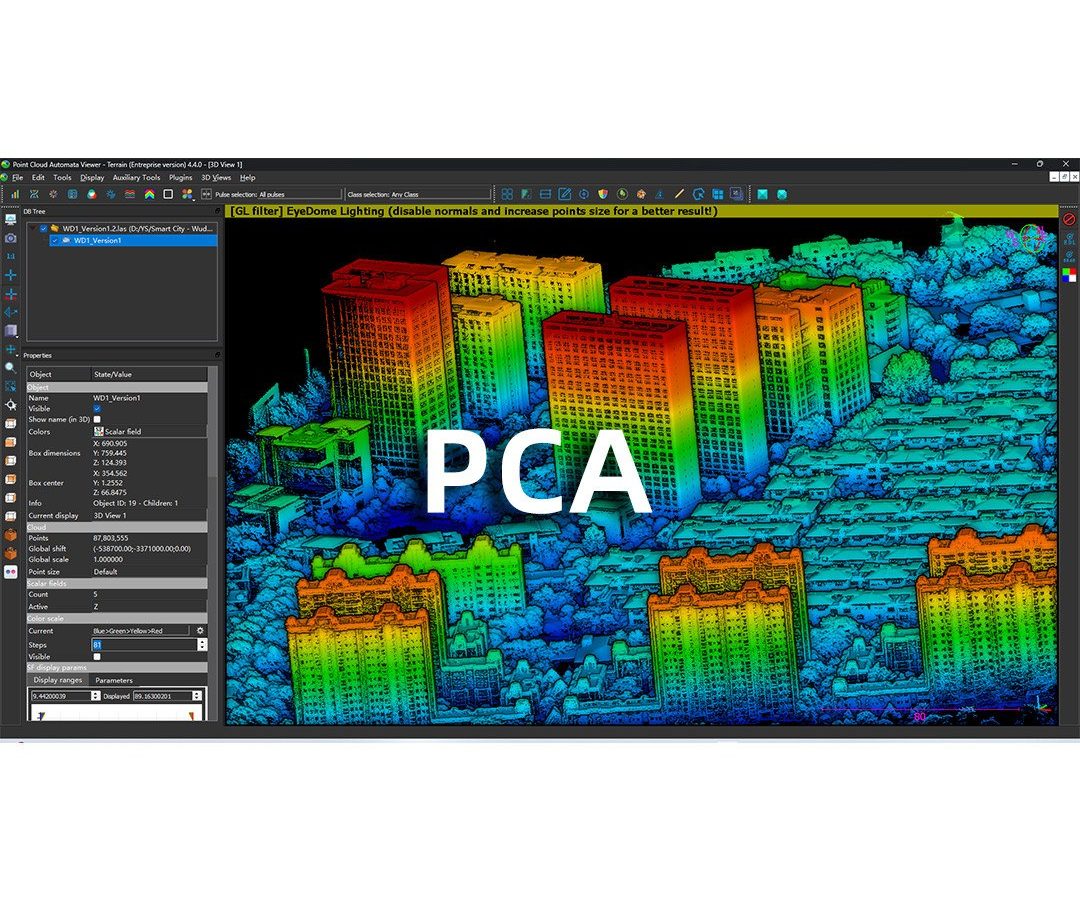Image resolution: width=1080 pixels, height=900 pixels.
Task: Float the Properties panel via its corner button
Action: 218,355
